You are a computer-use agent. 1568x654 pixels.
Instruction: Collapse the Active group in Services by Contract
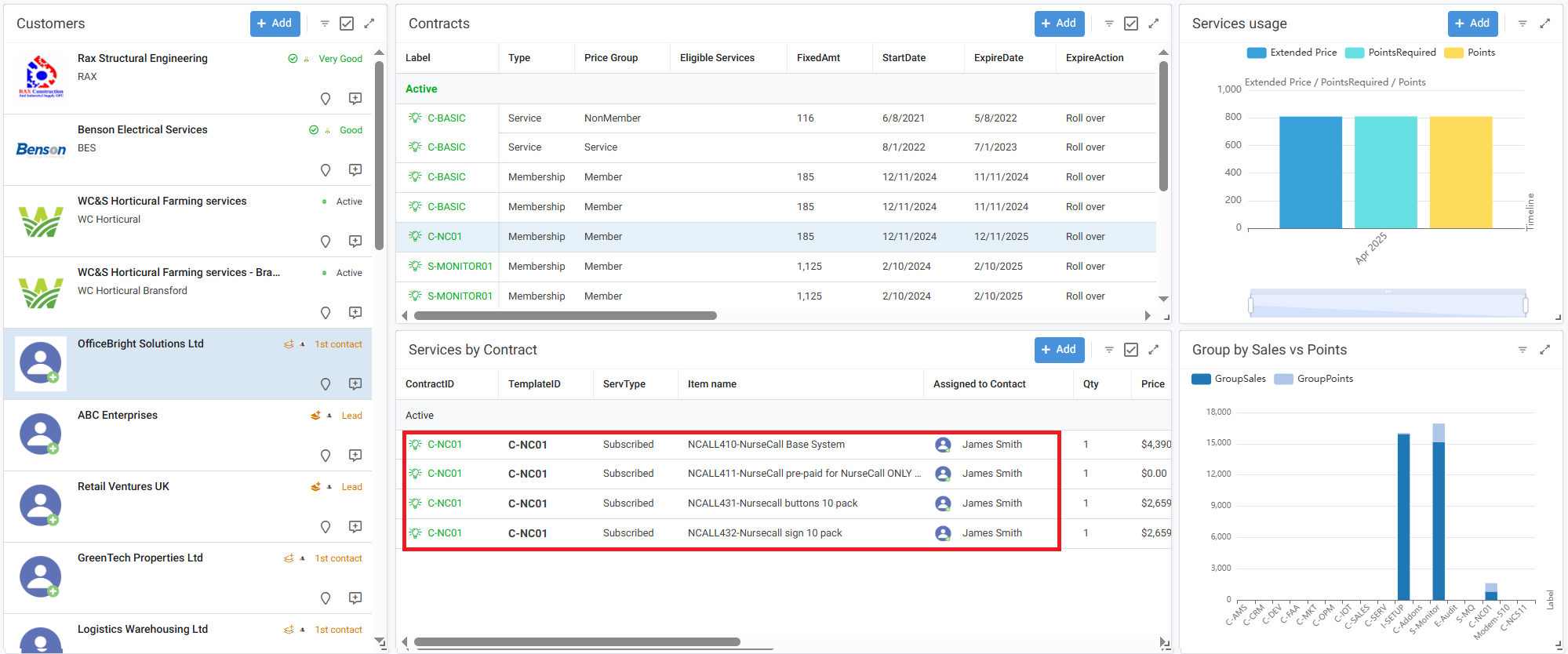[x=420, y=416]
